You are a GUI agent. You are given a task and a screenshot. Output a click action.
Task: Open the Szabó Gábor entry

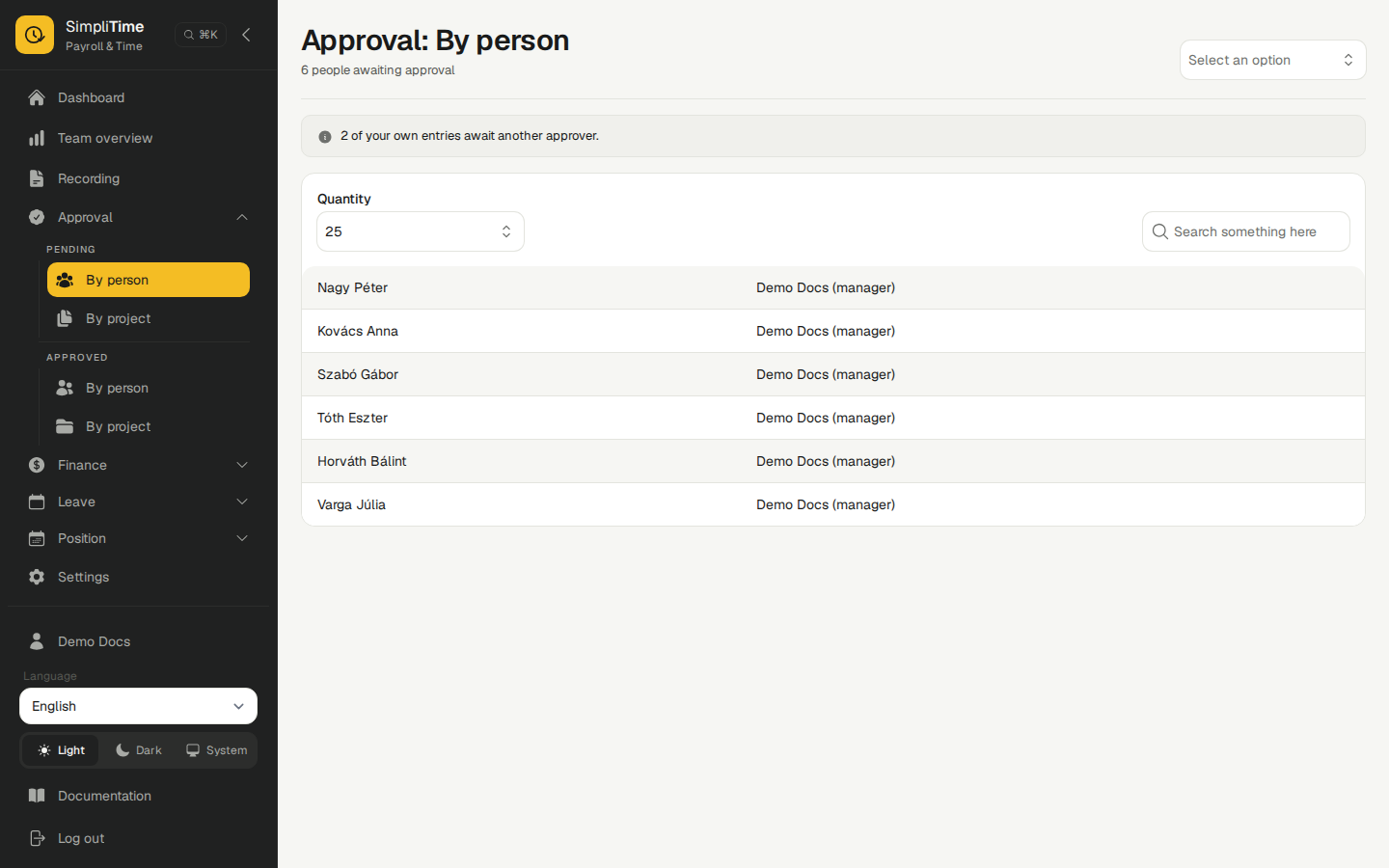(x=833, y=374)
